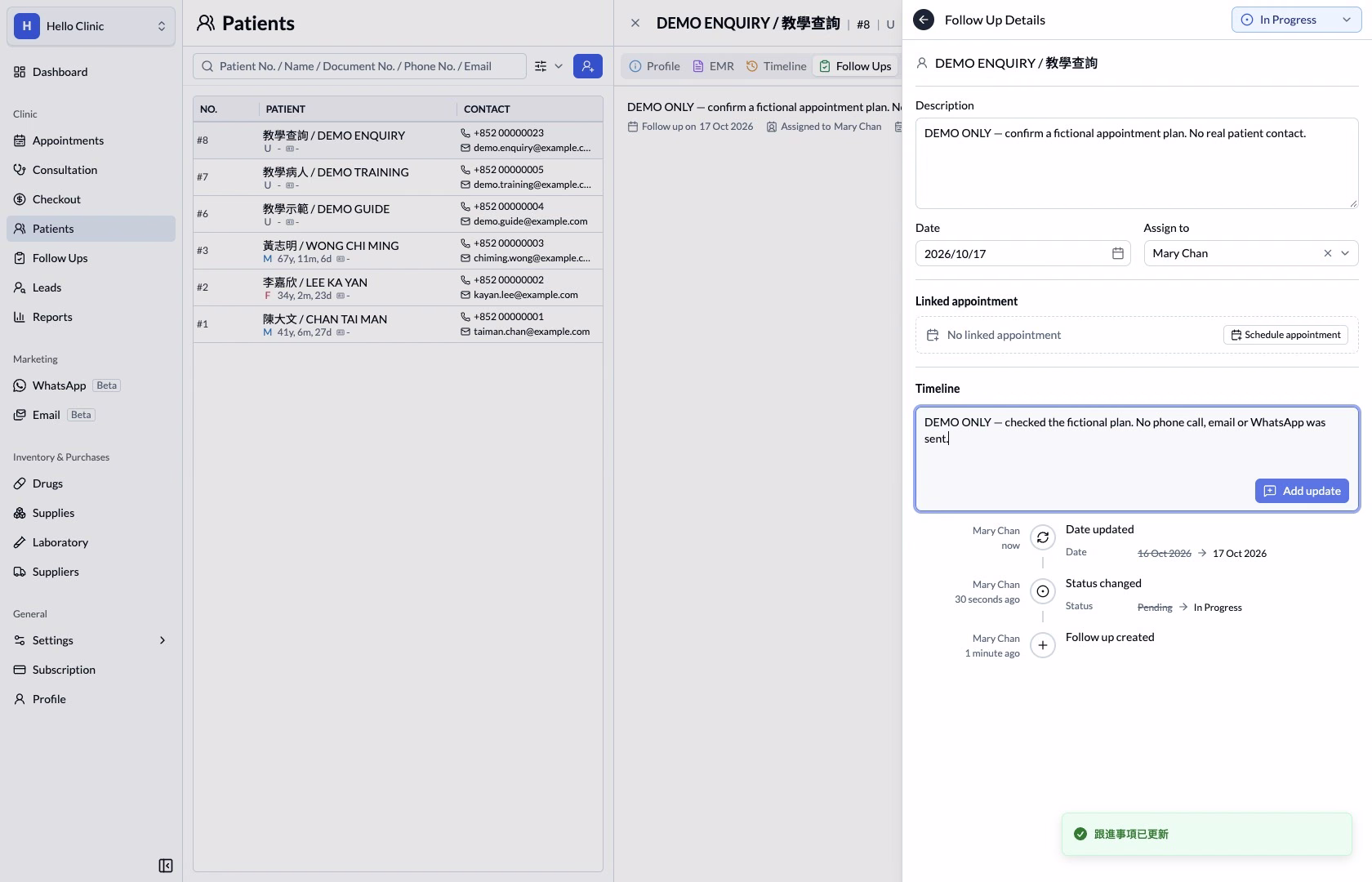Screen dimensions: 1372x882
Task: Go back with the Follow Up Details arrow
Action: pos(924,20)
